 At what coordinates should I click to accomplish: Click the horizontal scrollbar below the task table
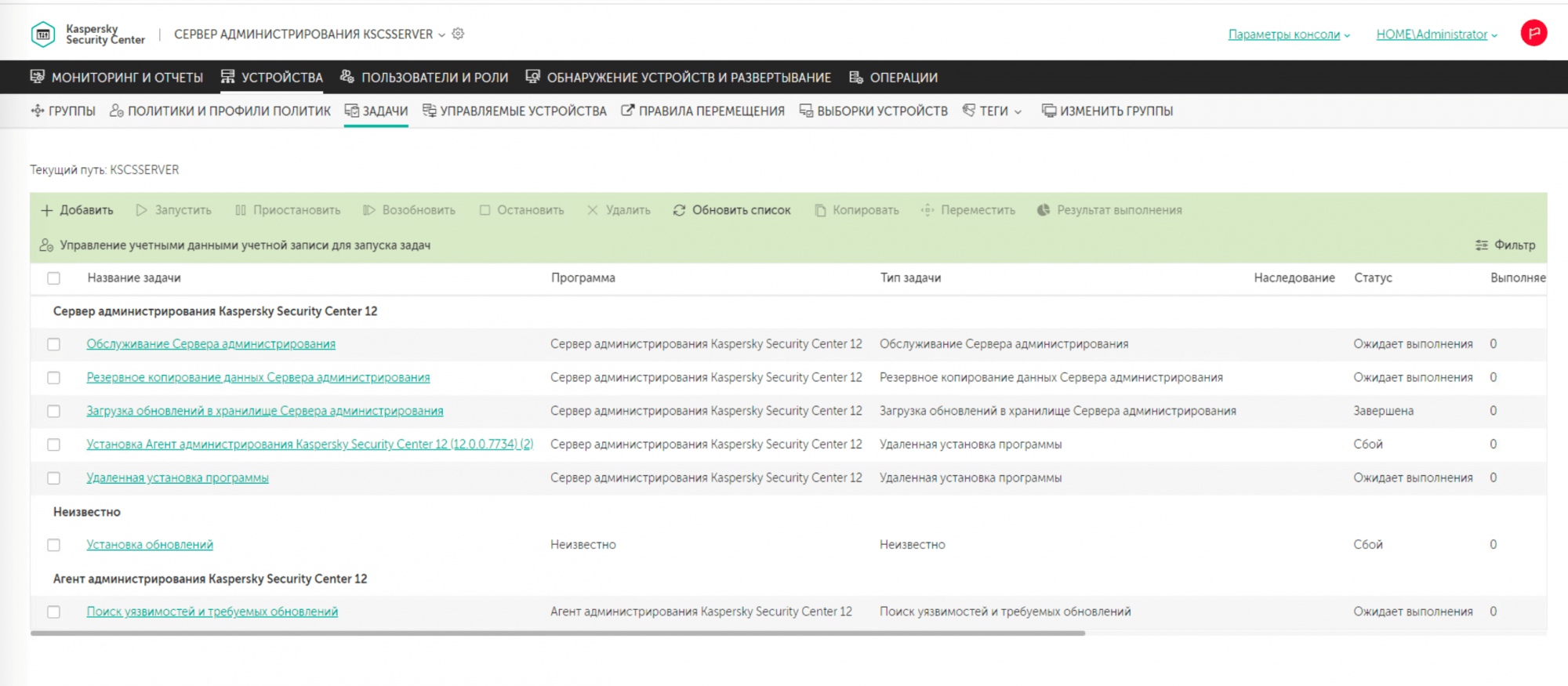click(557, 633)
